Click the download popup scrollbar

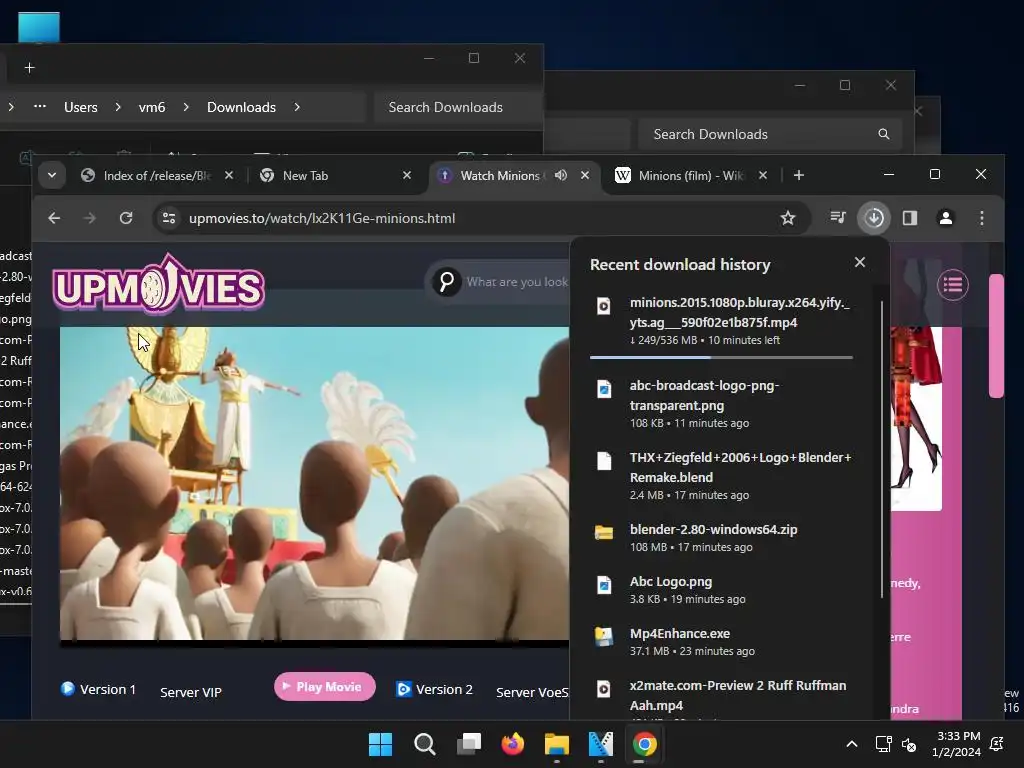click(x=882, y=449)
